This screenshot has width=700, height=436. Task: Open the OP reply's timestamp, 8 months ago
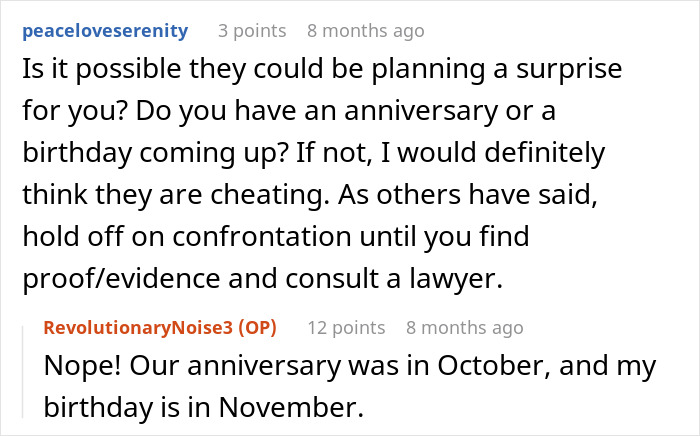[465, 328]
